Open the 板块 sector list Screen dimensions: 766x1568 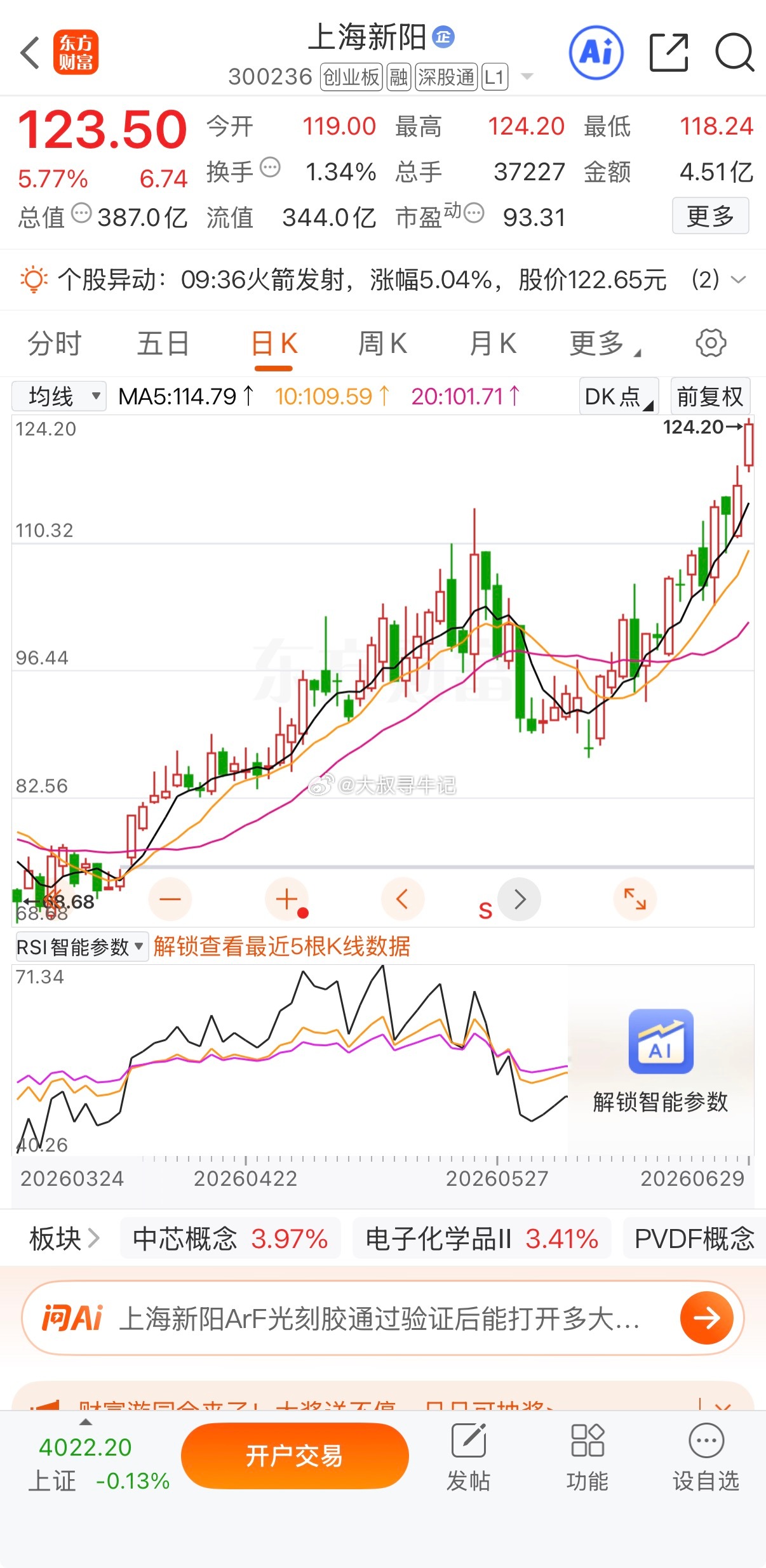[64, 1238]
